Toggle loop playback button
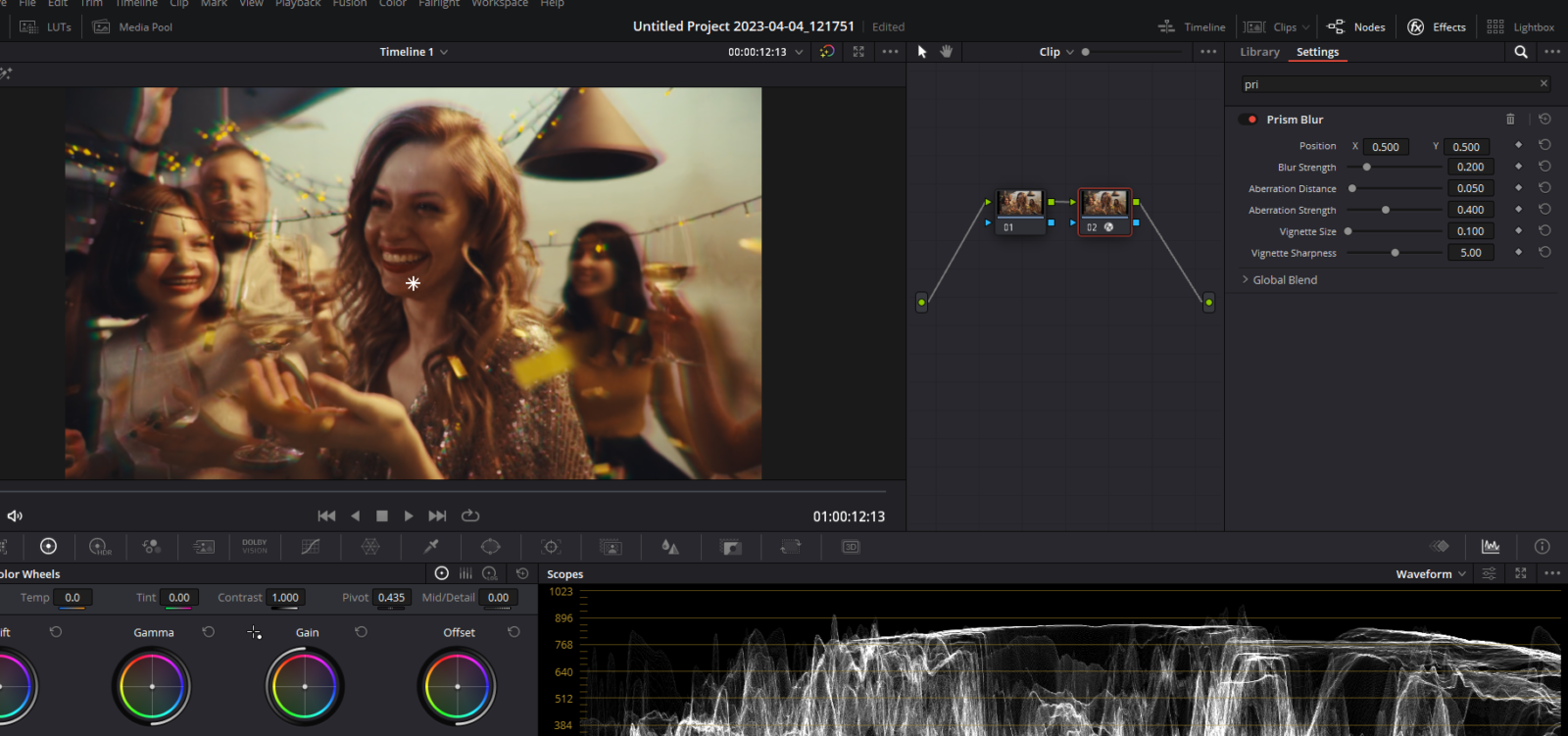Screen dimensions: 1568x736 [470, 515]
